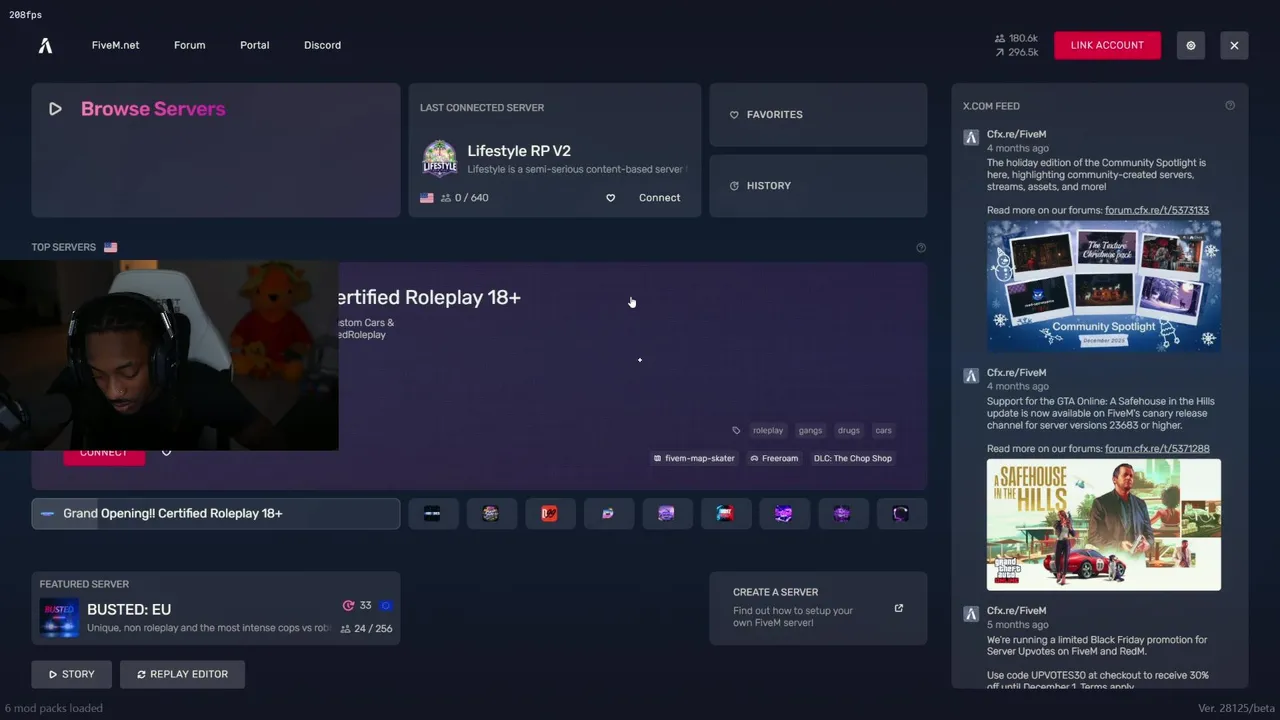Select the black server icon with white text
This screenshot has width=1280, height=720.
[x=432, y=513]
